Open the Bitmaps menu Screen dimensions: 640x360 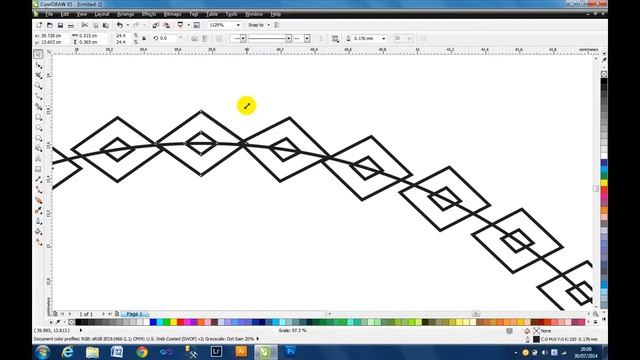(x=172, y=14)
